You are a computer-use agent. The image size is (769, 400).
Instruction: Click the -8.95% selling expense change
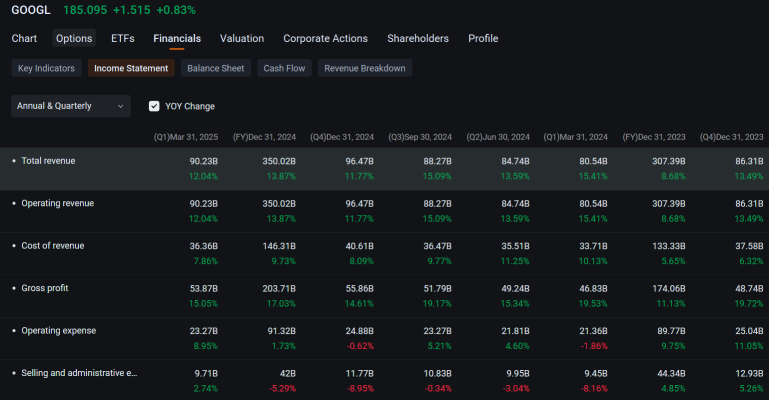pos(360,389)
